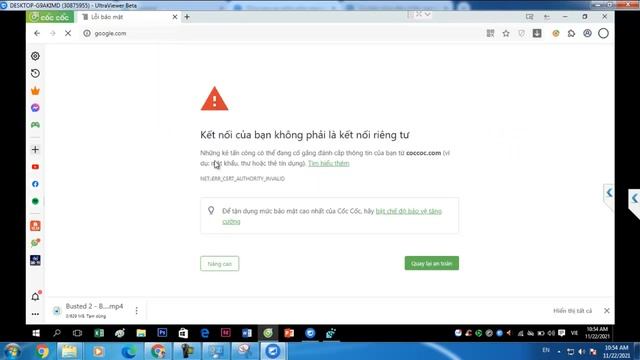640x360 pixels.
Task: Open Chrome on the local taskbar
Action: coord(42,351)
